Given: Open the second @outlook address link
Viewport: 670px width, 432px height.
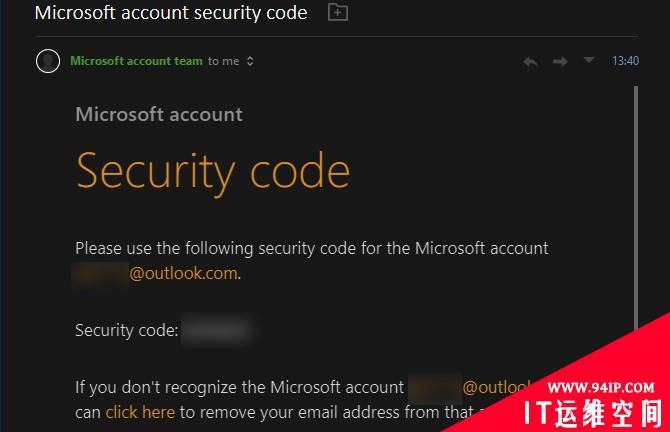Looking at the screenshot, I should 497,387.
